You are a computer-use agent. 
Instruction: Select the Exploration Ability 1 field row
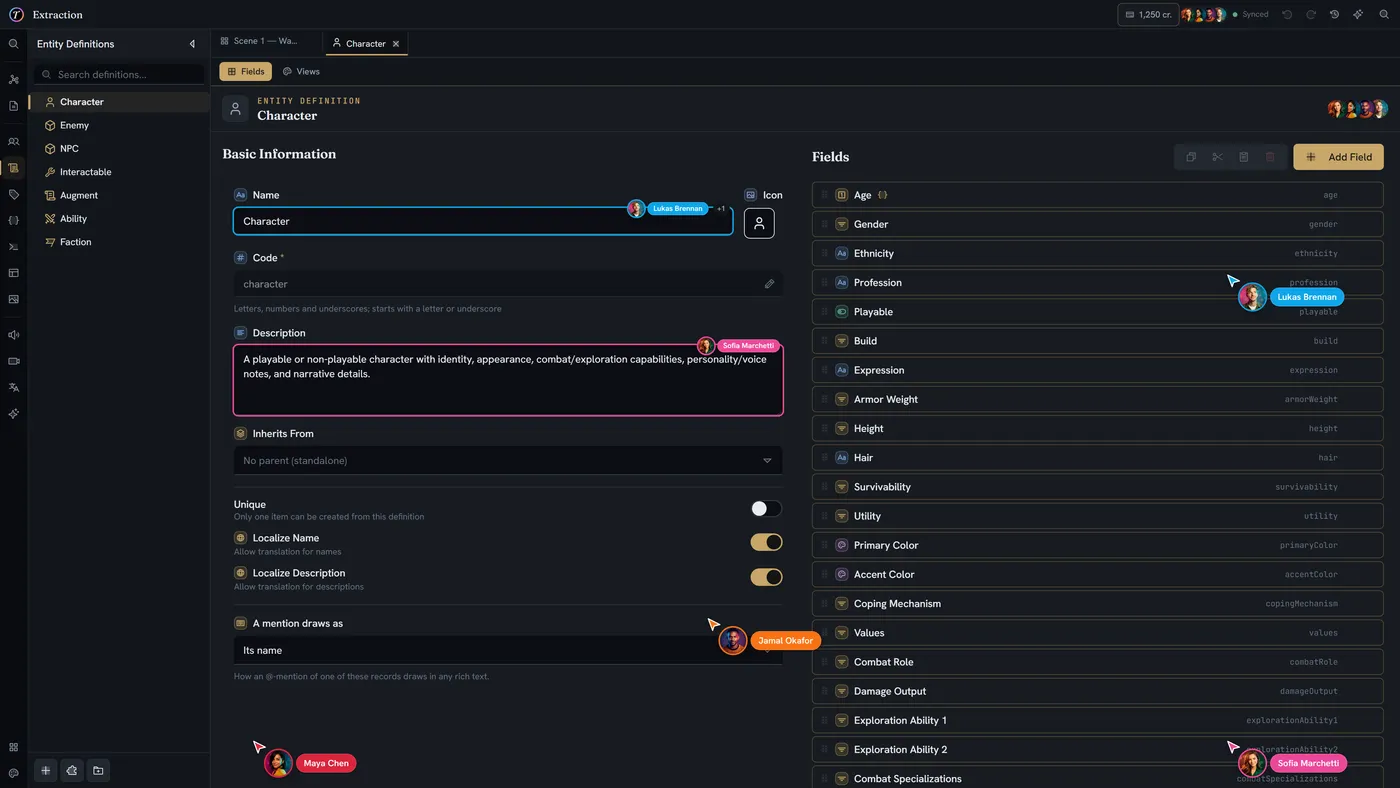coord(1098,720)
